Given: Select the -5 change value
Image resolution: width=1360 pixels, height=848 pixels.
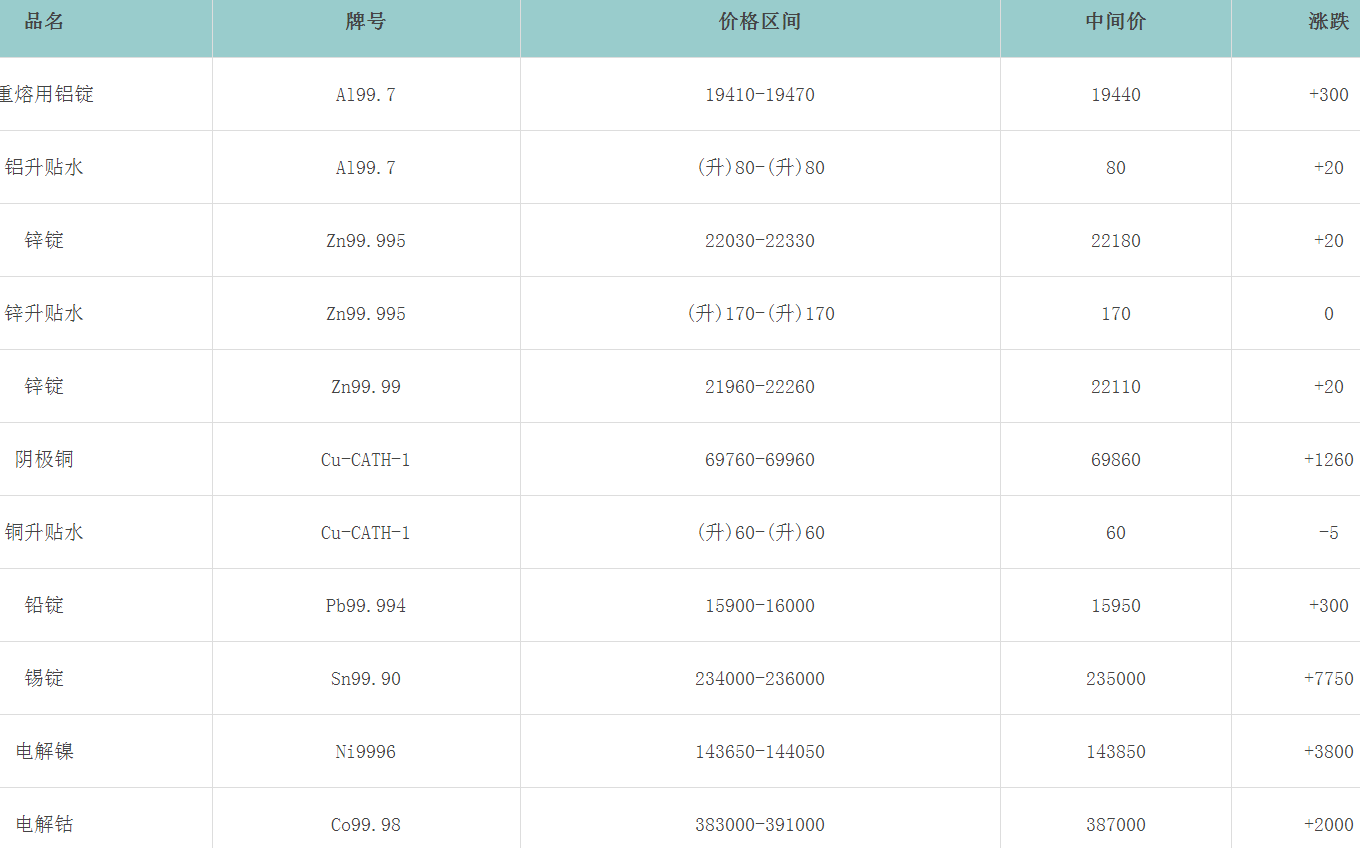Looking at the screenshot, I should point(1328,533).
